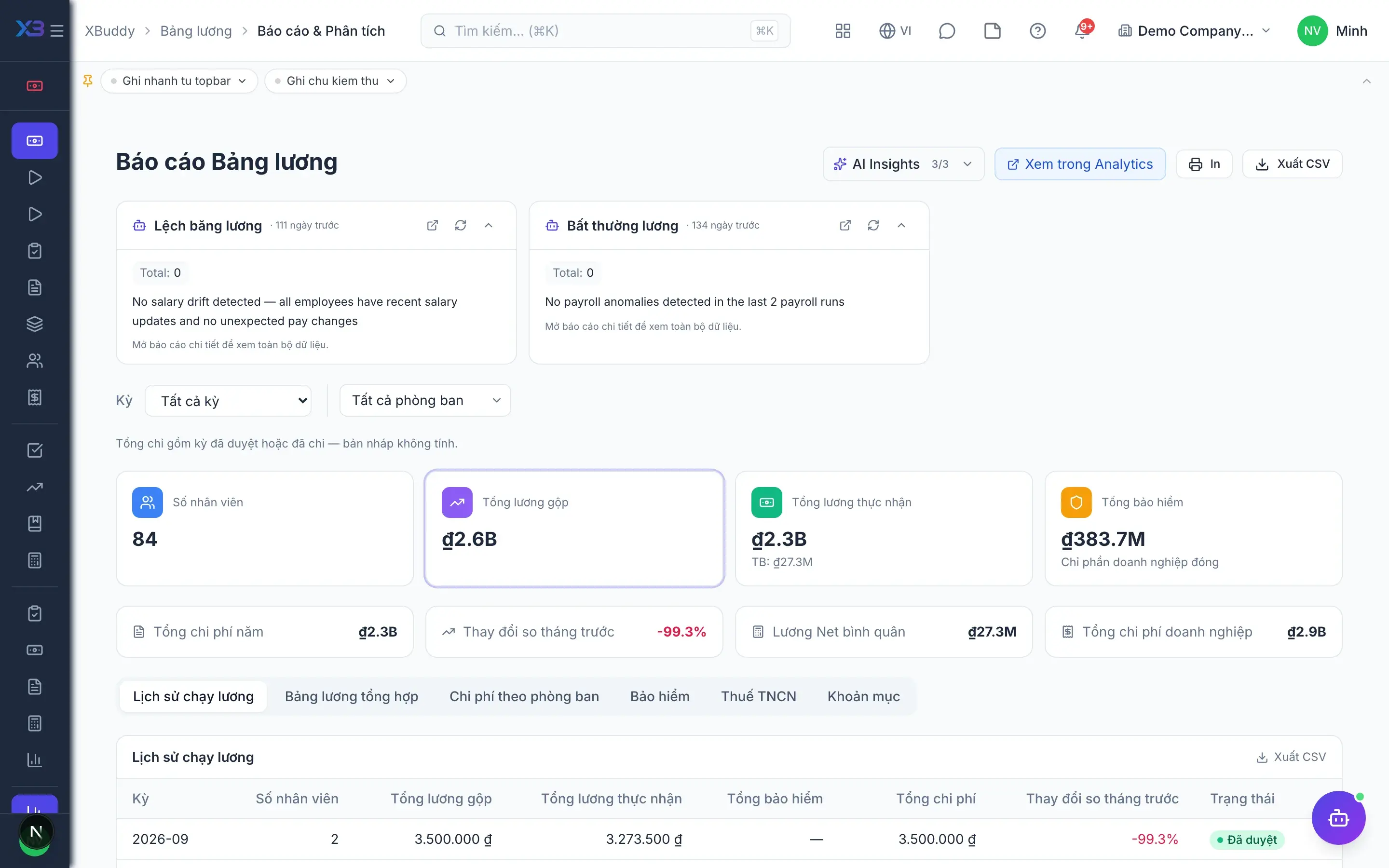Collapse the Lệch băng lương card
The image size is (1389, 868).
point(489,225)
